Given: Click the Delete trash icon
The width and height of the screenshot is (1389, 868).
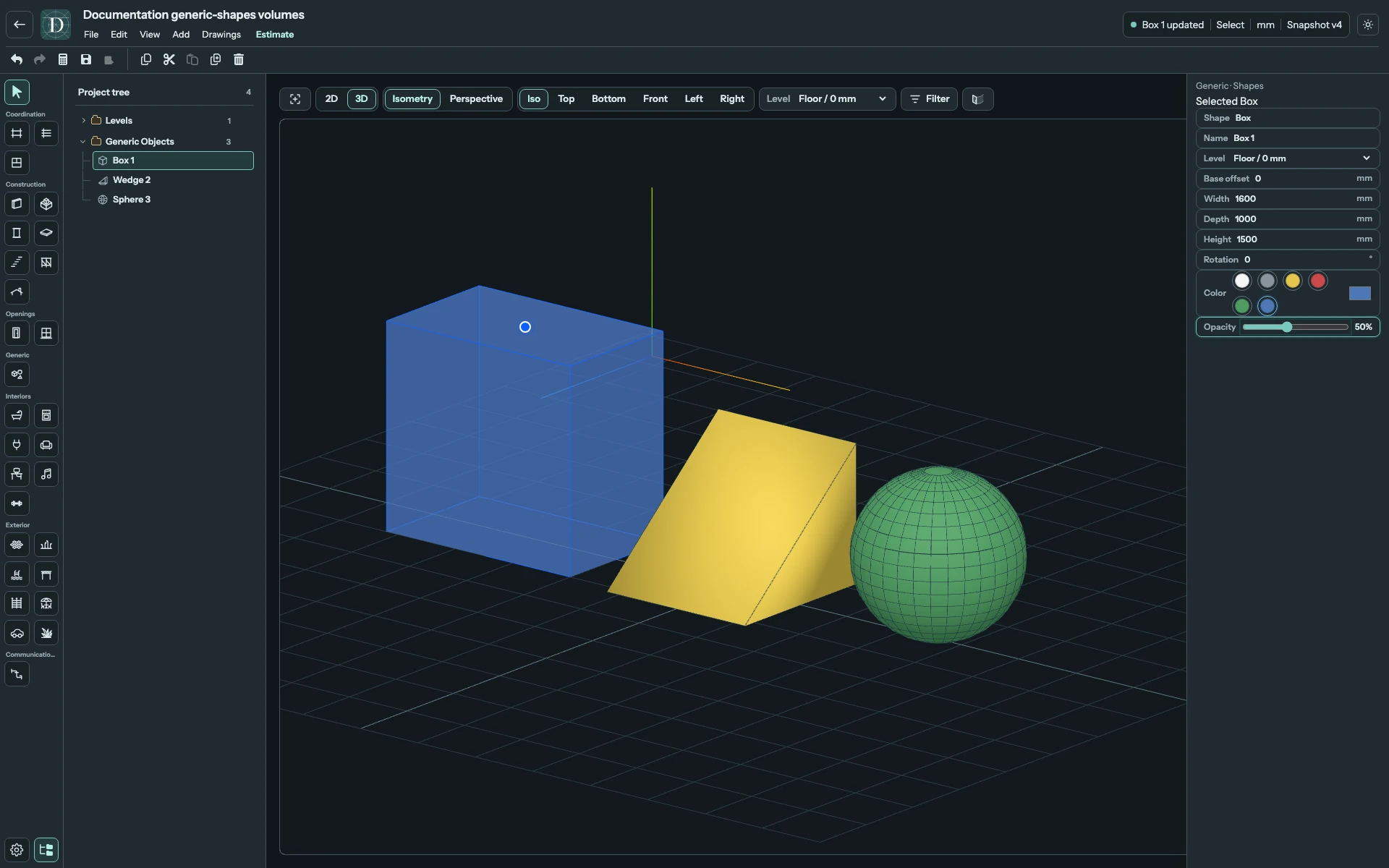Looking at the screenshot, I should 239,59.
